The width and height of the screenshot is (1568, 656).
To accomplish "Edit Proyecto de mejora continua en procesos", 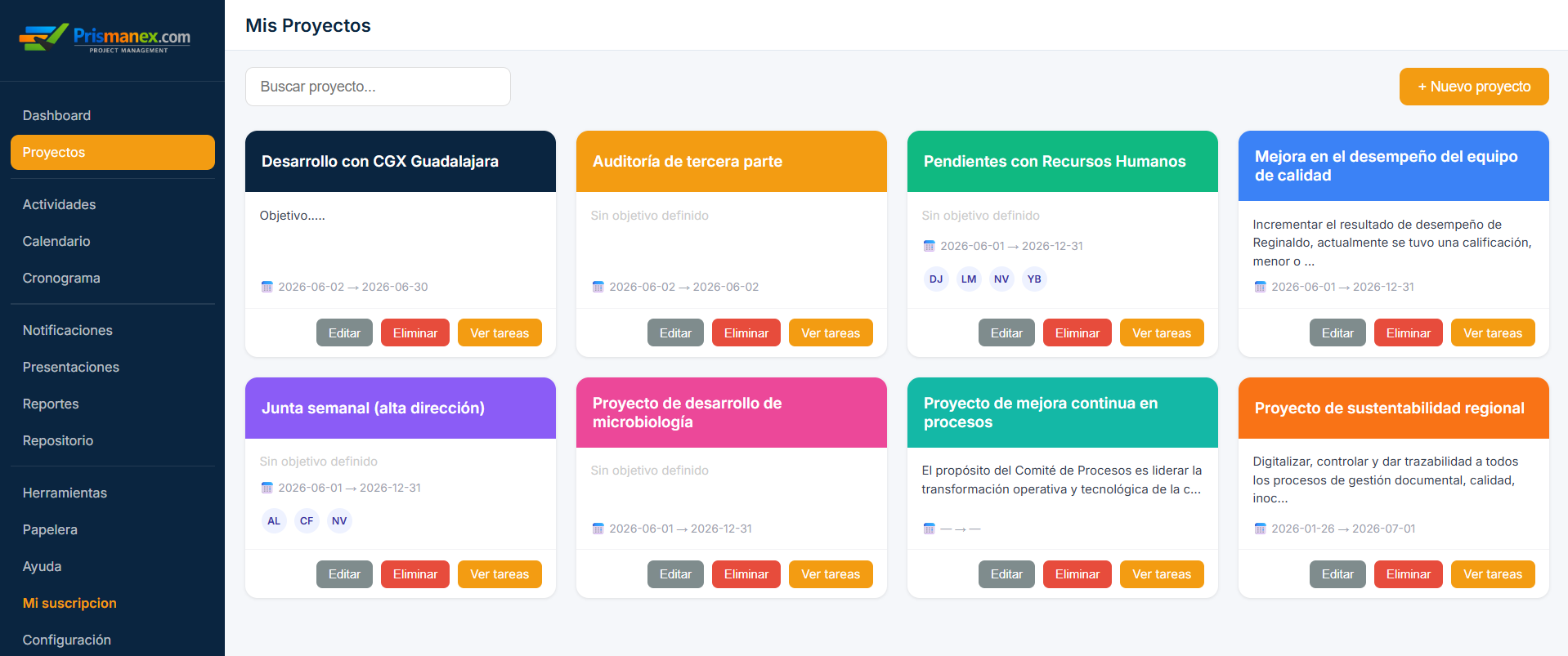I will 1006,574.
